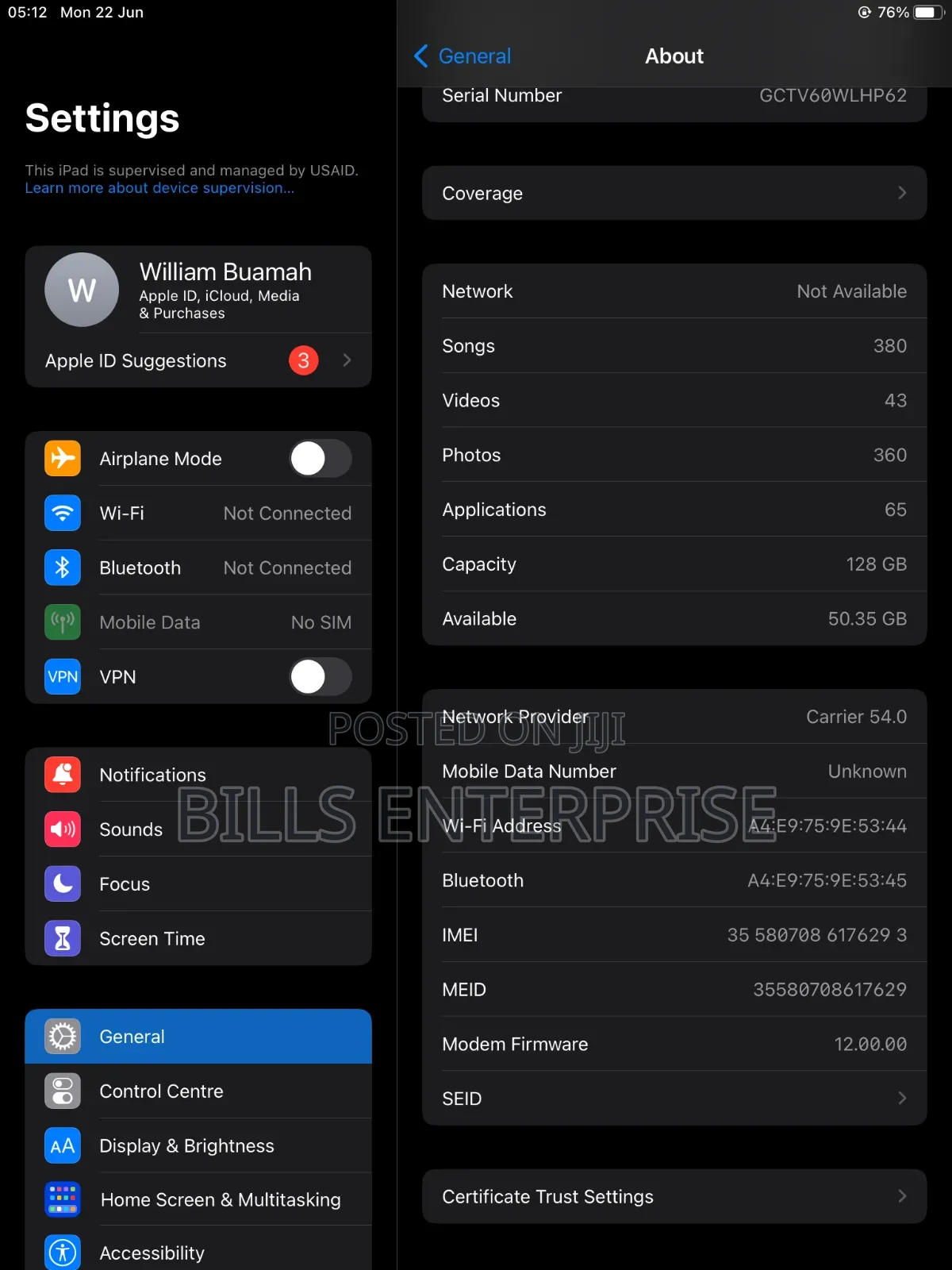
Task: Open Bluetooth Not Connected row
Action: [x=198, y=568]
